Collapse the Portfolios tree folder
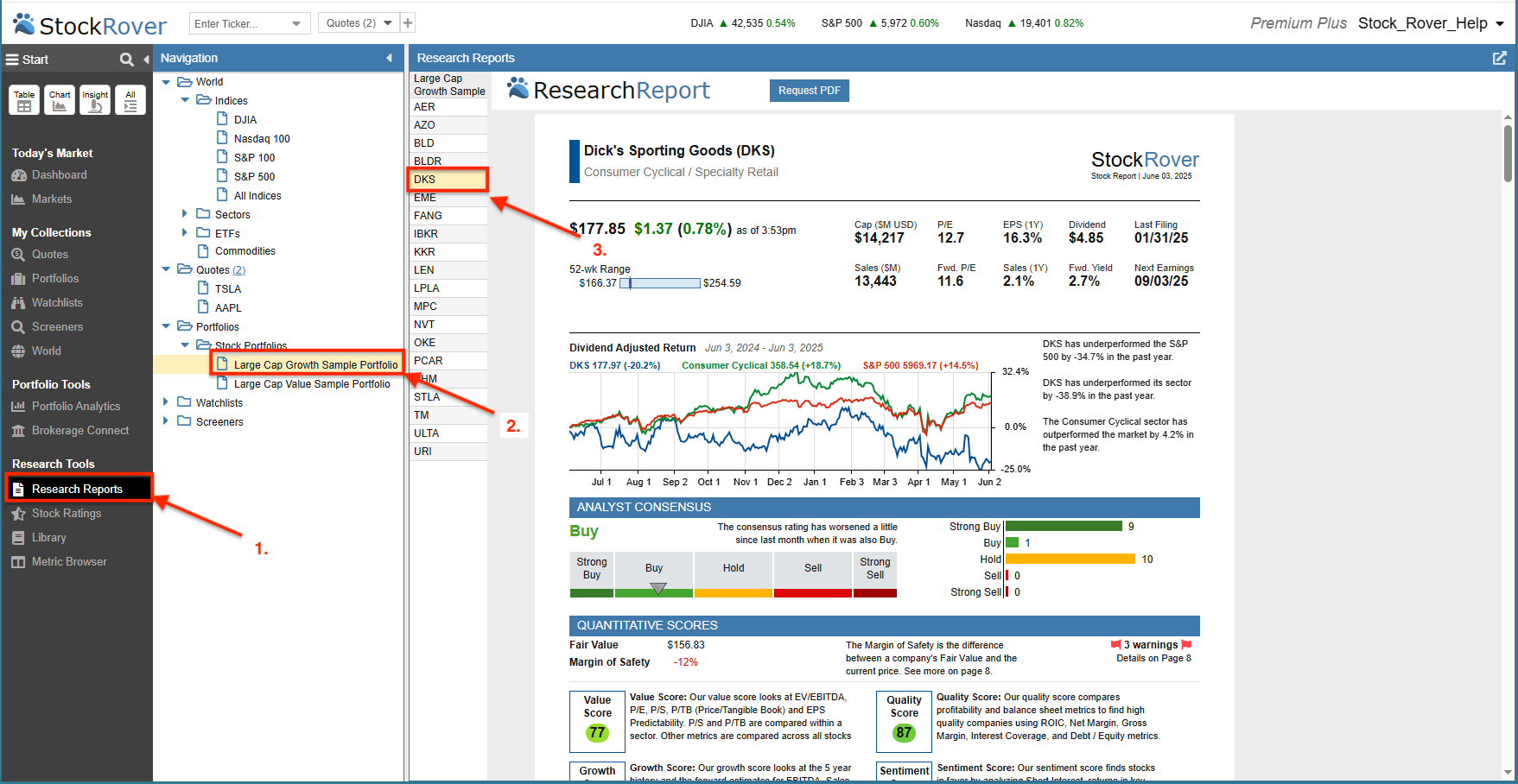This screenshot has height=784, width=1518. 166,326
